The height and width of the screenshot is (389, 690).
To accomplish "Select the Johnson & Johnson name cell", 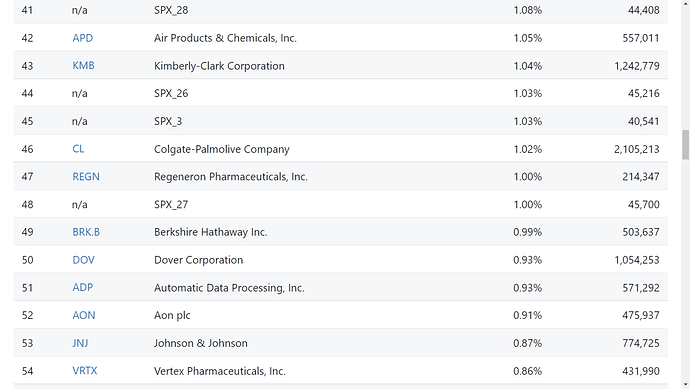I will coord(201,343).
